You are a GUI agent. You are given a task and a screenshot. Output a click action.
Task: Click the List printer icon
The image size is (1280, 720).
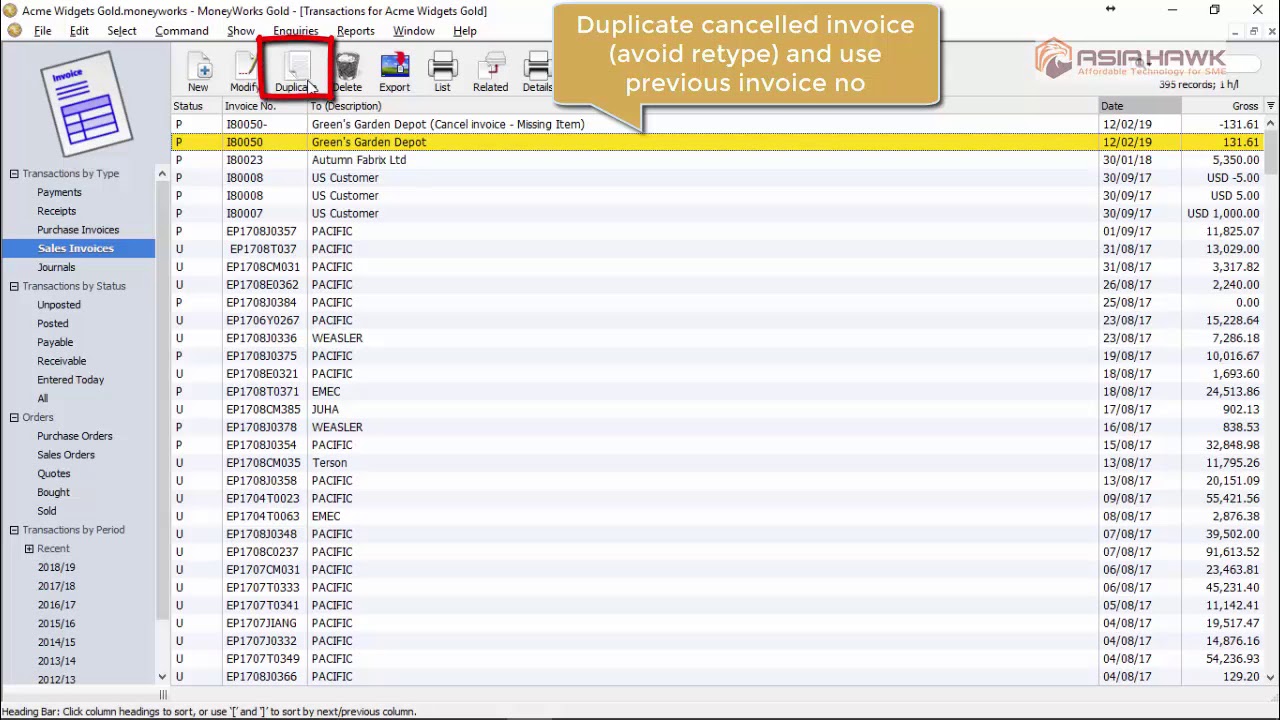point(442,71)
